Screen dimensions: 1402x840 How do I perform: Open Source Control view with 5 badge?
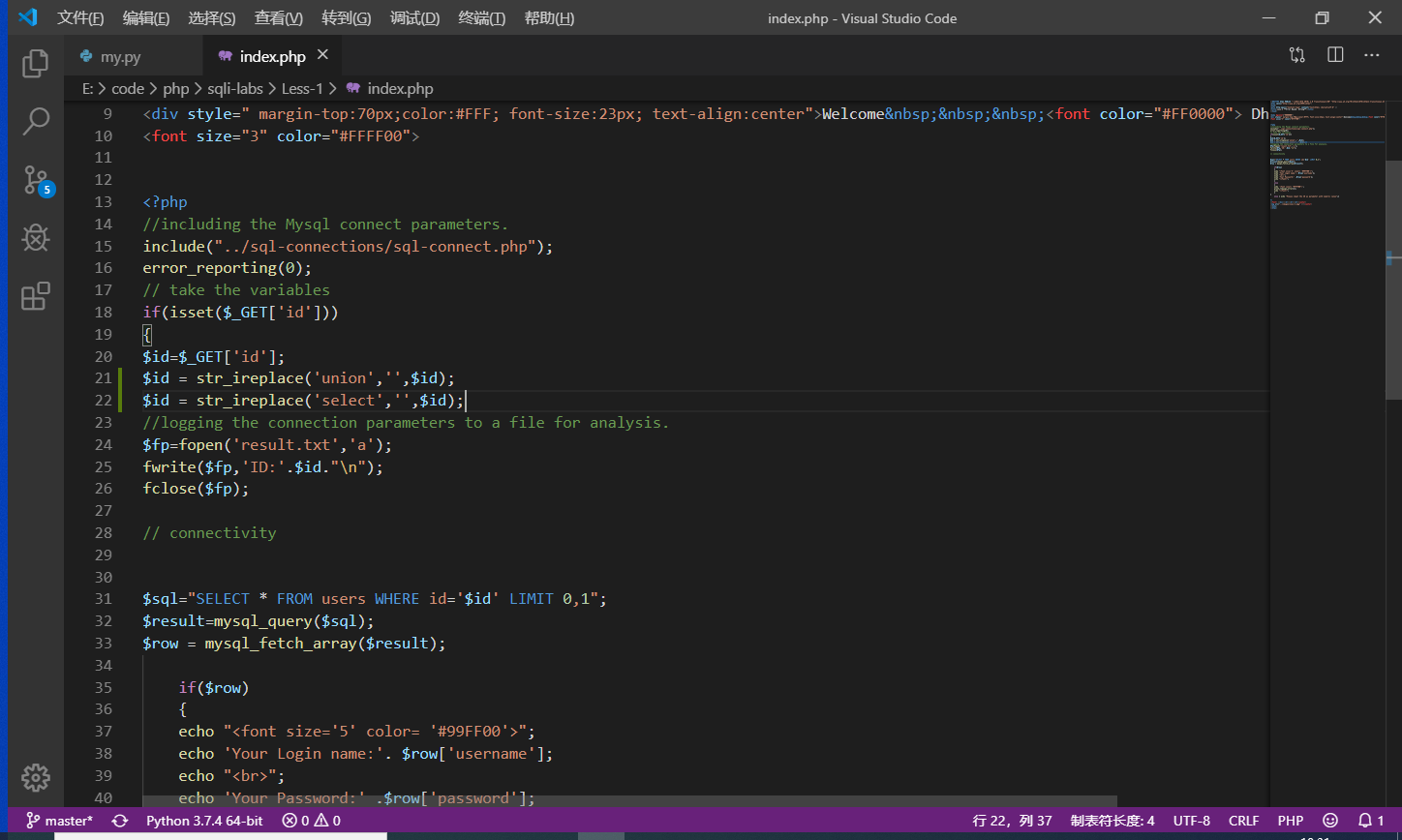[x=37, y=180]
